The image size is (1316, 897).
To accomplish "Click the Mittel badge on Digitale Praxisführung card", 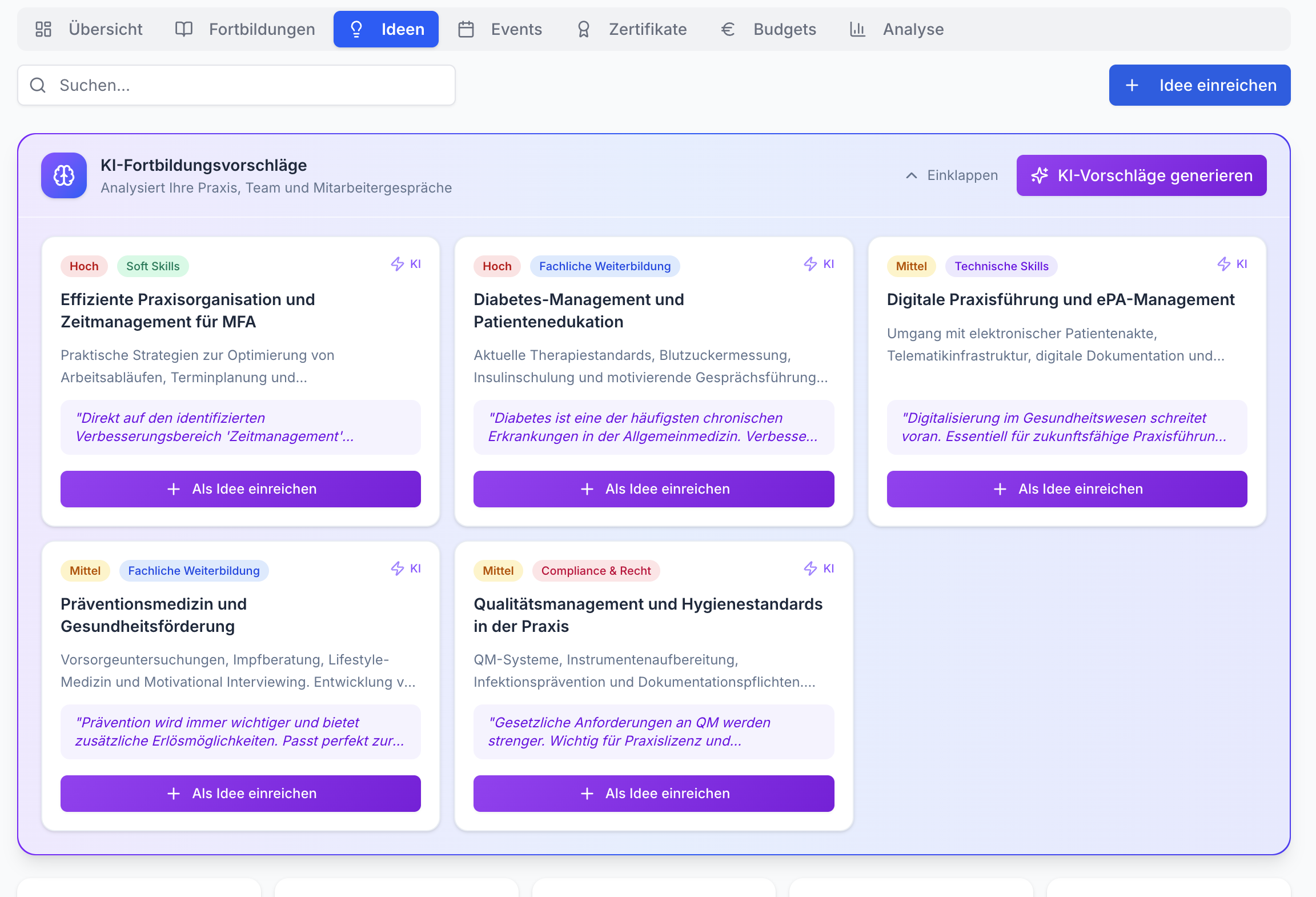I will pyautogui.click(x=911, y=266).
